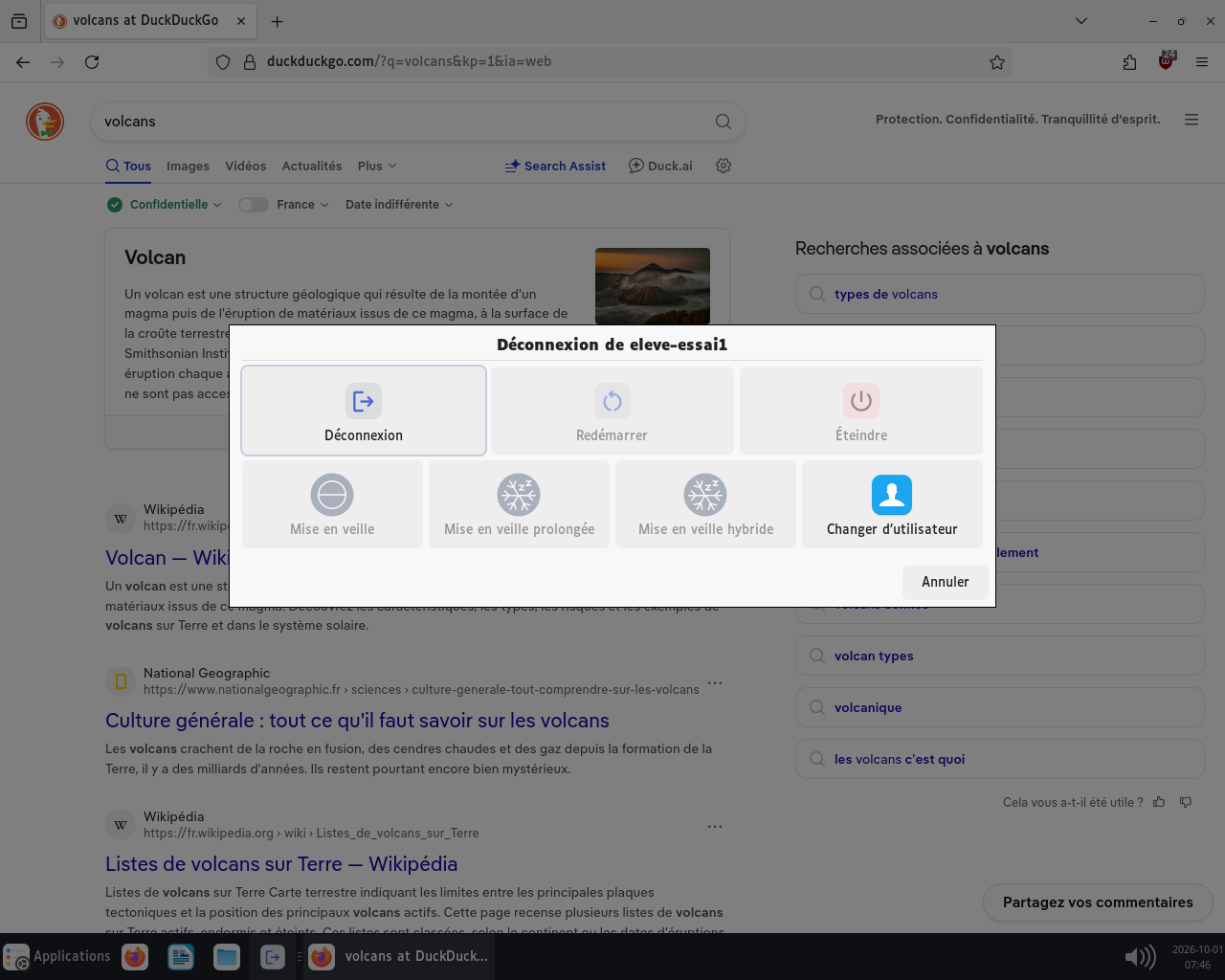Click the volcans search input field

[x=402, y=122]
